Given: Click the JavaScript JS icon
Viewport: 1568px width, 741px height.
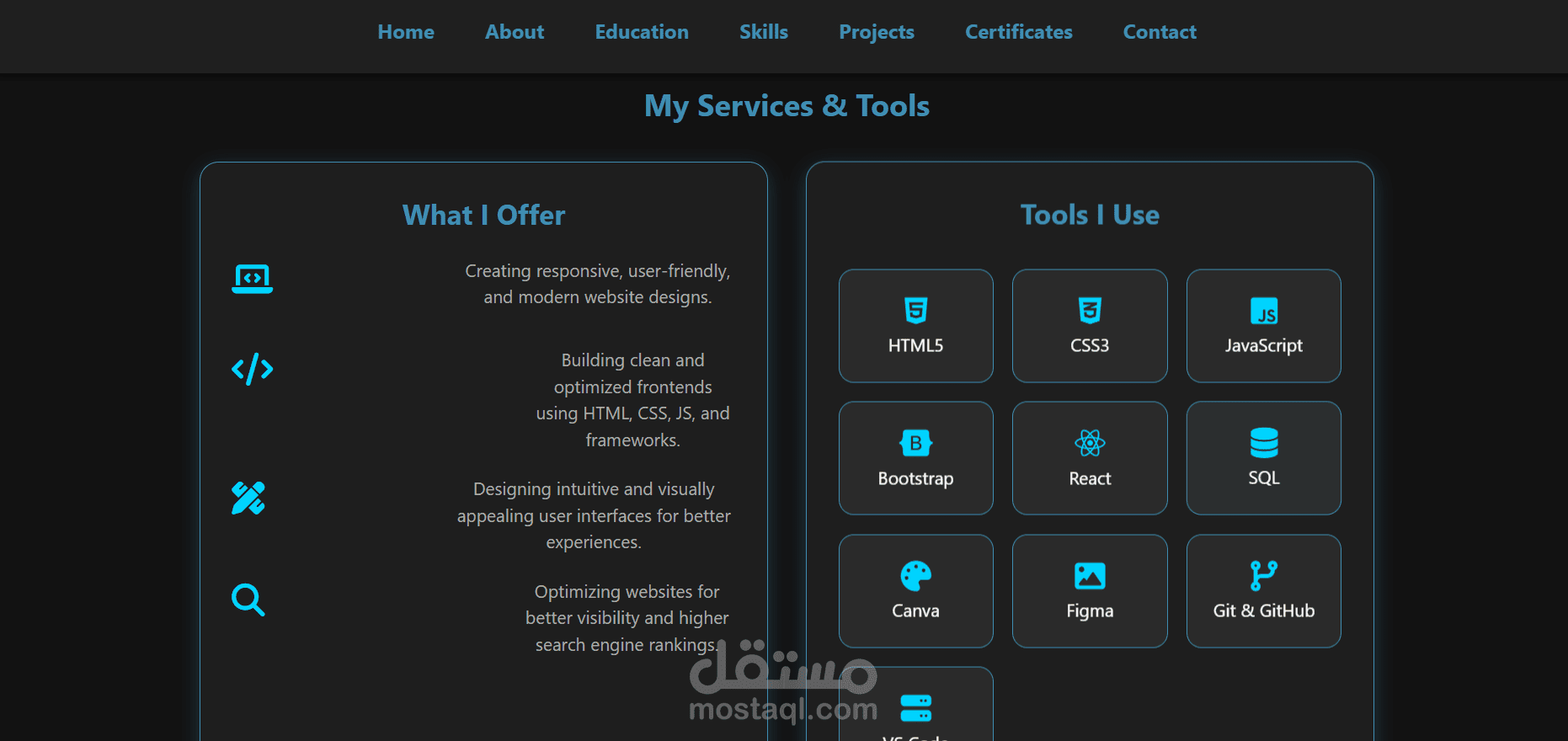Looking at the screenshot, I should 1264,311.
